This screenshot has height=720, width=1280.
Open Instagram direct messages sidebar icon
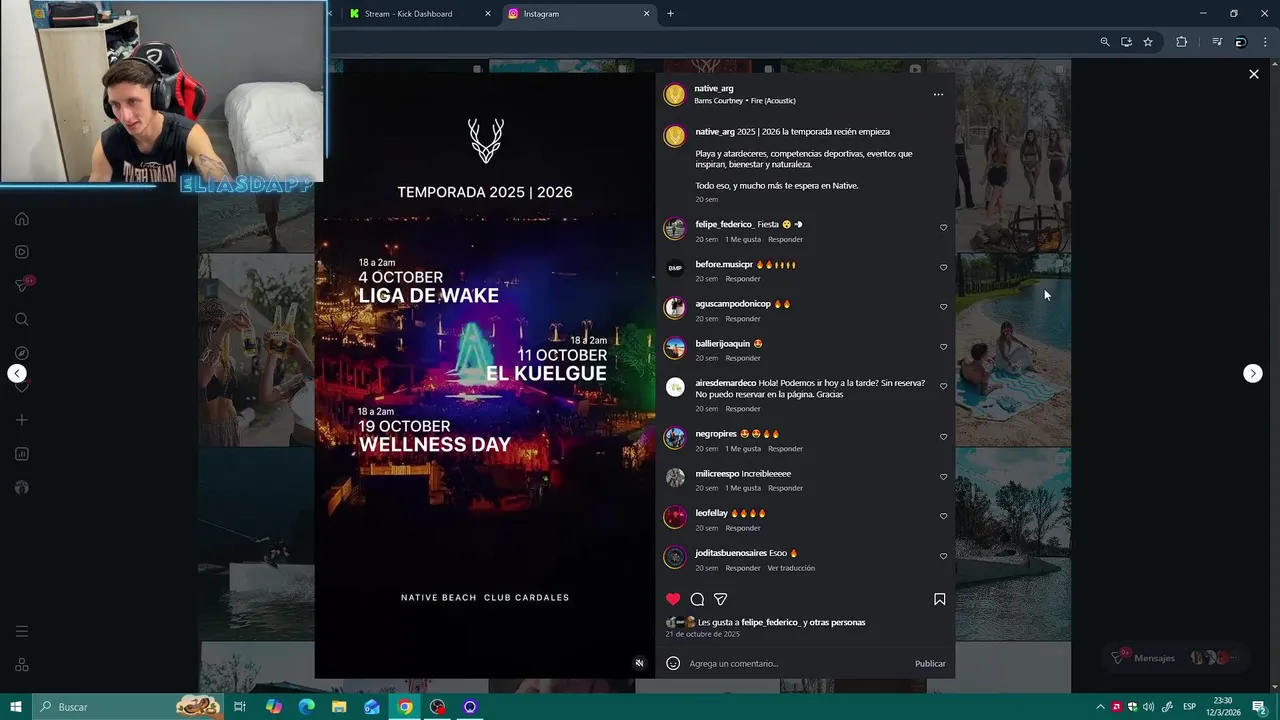tap(22, 285)
